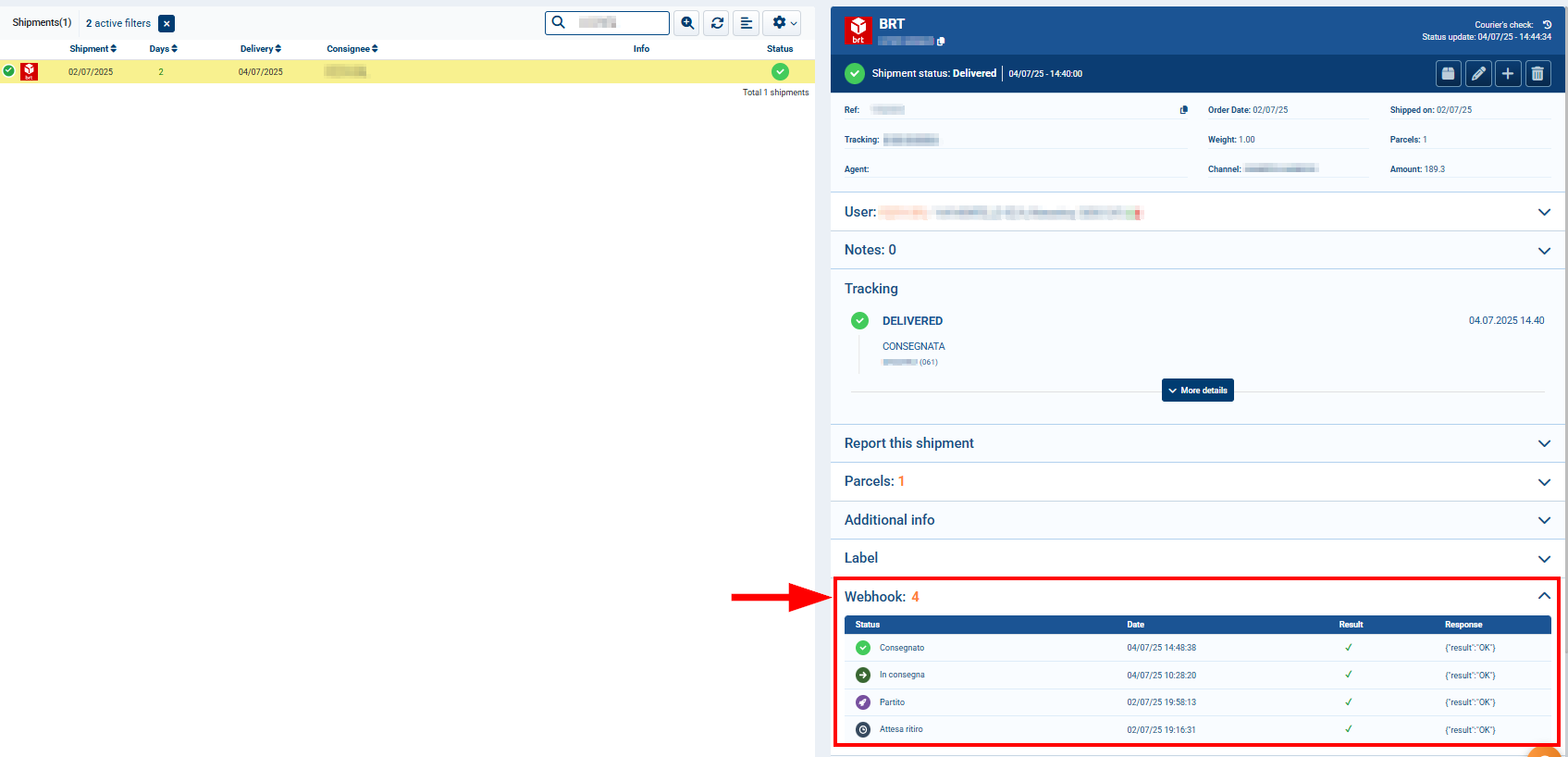
Task: Click the CONSEGNATA tracking text
Action: [x=913, y=346]
